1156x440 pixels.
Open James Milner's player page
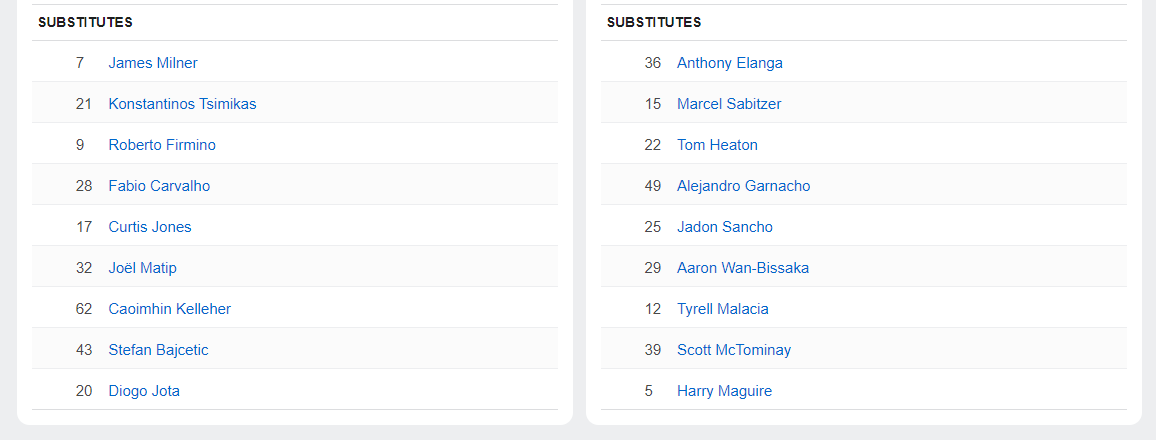pos(153,63)
